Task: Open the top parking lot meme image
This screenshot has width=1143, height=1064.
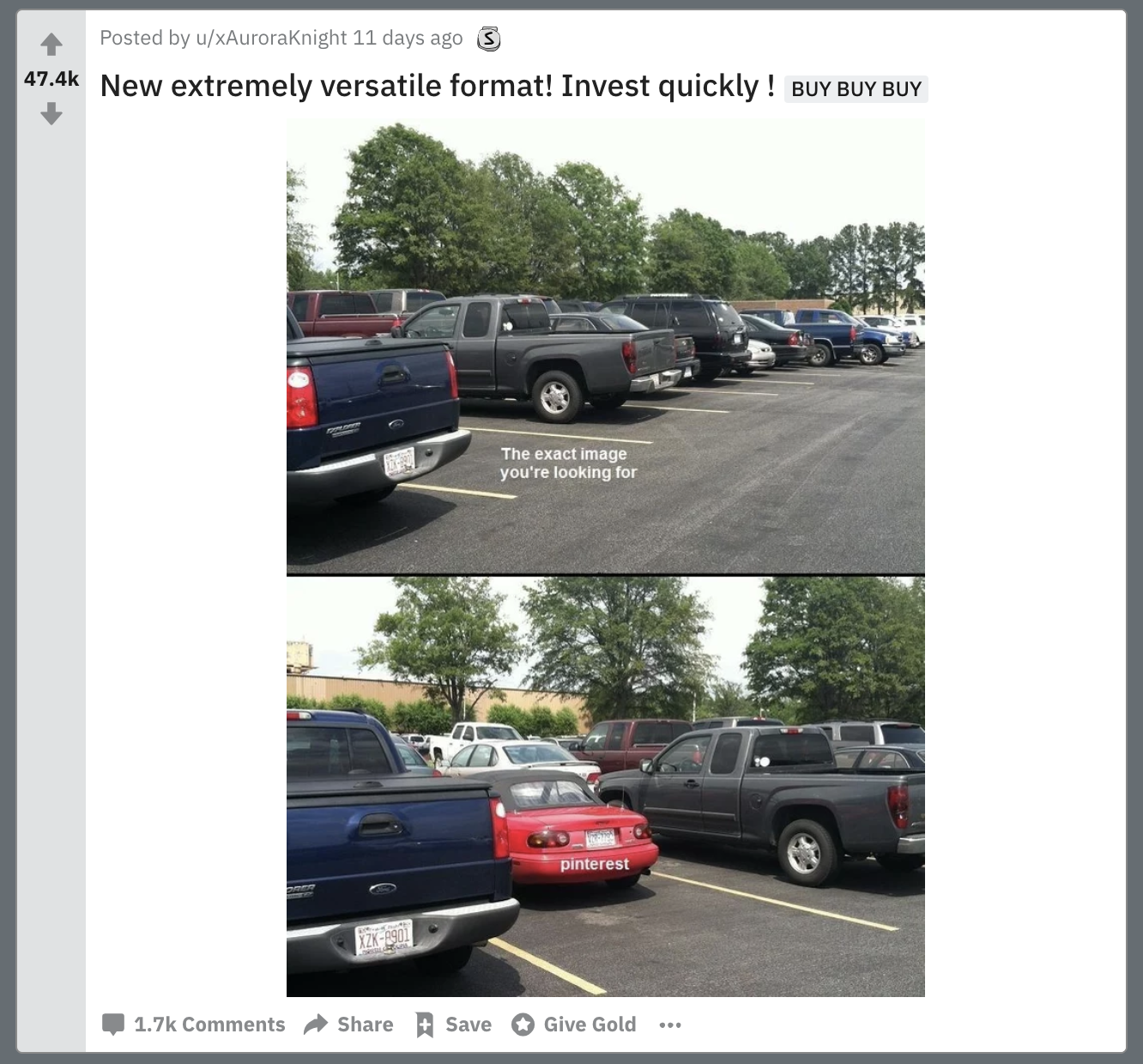Action: pyautogui.click(x=606, y=347)
